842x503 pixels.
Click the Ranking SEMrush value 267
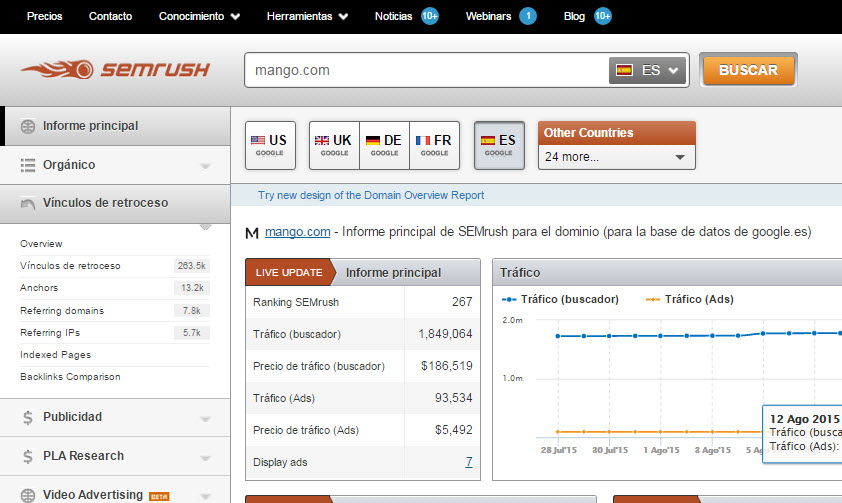[462, 302]
